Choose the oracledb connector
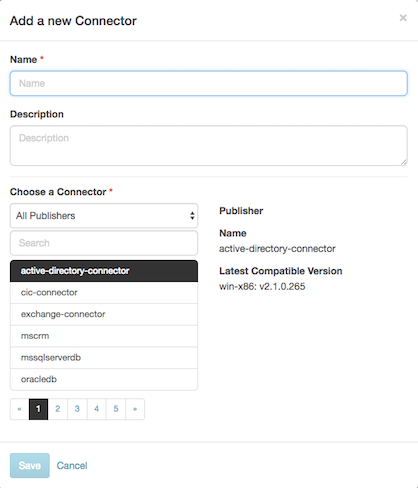The height and width of the screenshot is (488, 418). pyautogui.click(x=104, y=379)
